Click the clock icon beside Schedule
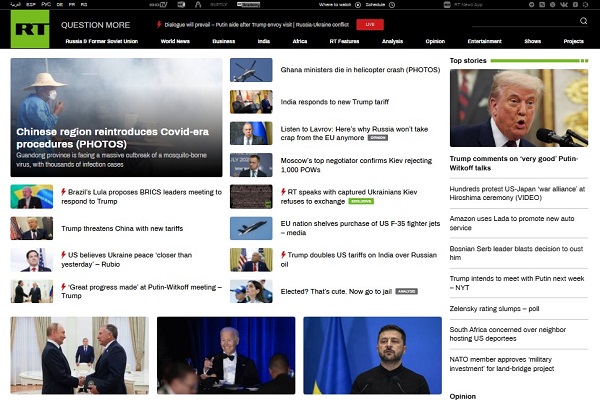The width and height of the screenshot is (600, 400). [392, 5]
